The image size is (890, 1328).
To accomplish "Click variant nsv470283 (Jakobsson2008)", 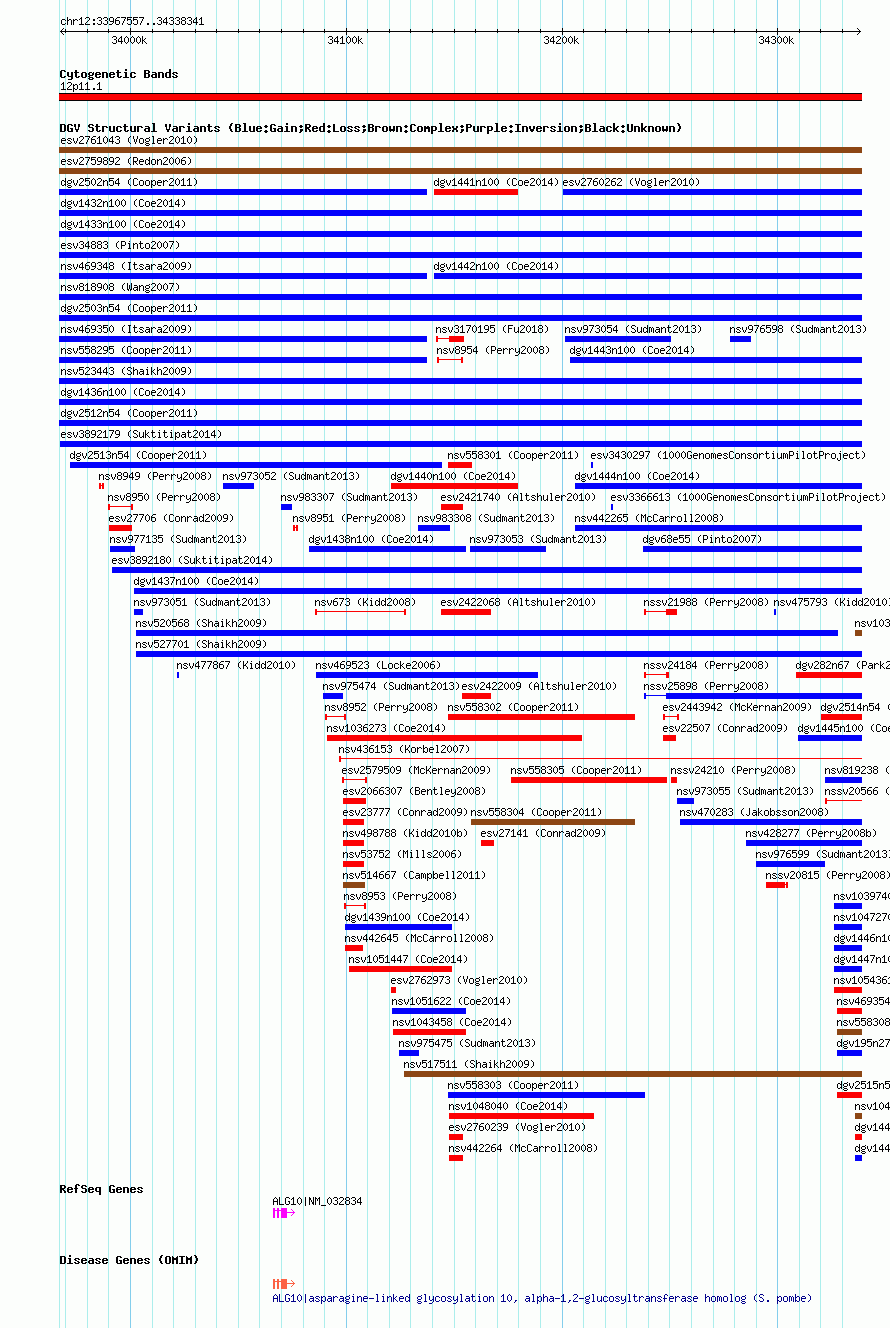I will [754, 812].
